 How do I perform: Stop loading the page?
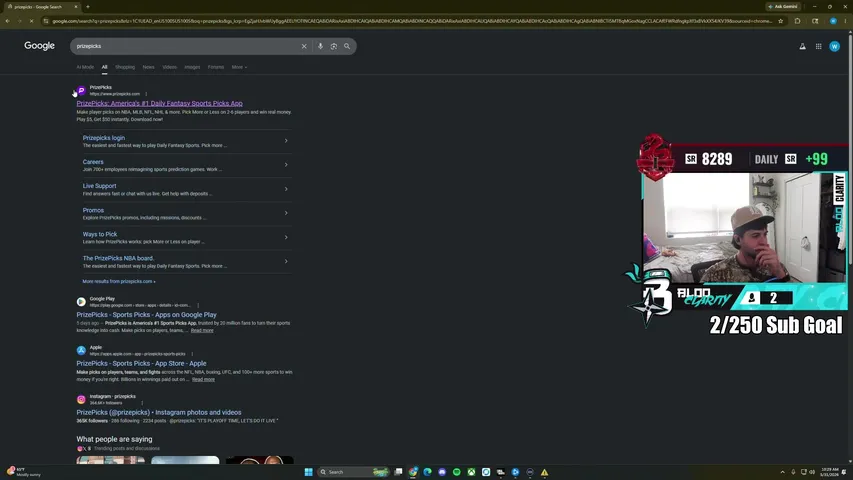[32, 21]
